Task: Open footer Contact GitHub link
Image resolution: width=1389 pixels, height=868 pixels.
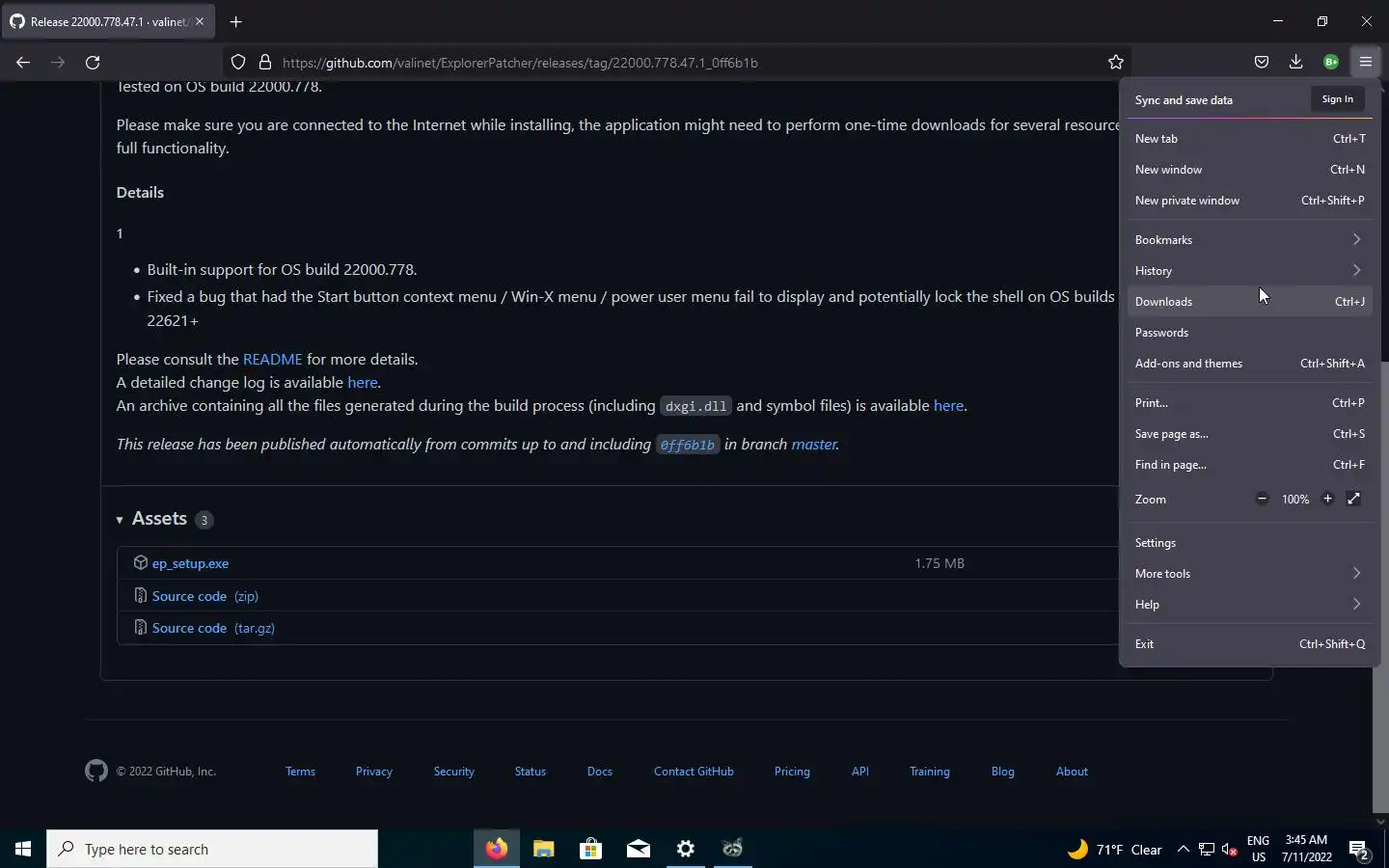Action: (694, 772)
